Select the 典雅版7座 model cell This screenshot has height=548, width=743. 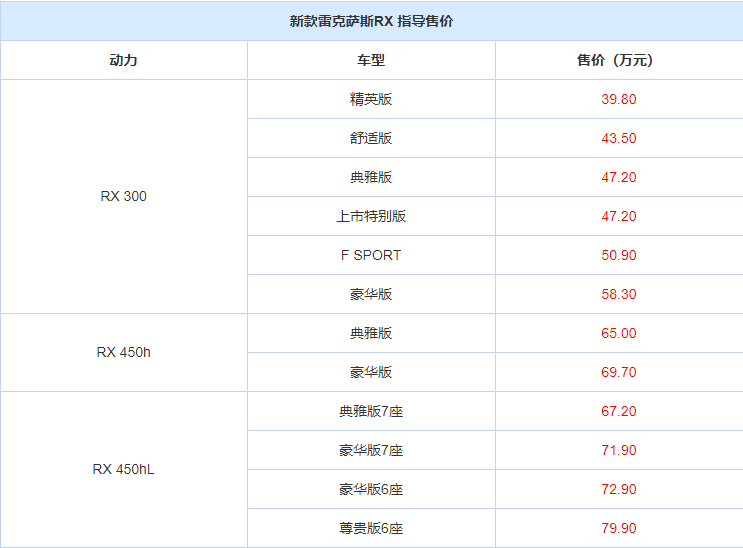pyautogui.click(x=371, y=411)
